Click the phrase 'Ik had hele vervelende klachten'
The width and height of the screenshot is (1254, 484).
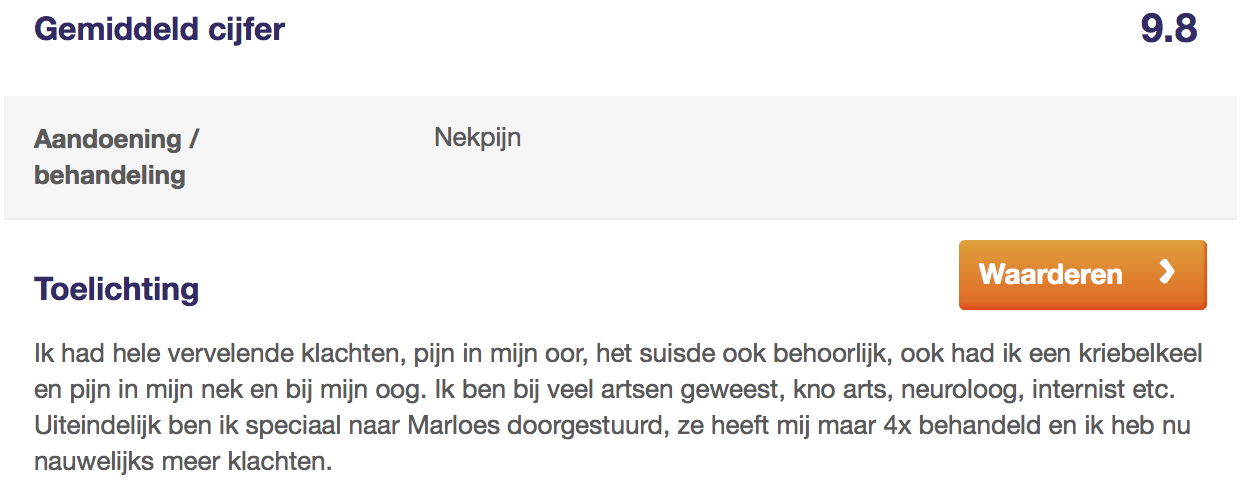click(x=178, y=355)
